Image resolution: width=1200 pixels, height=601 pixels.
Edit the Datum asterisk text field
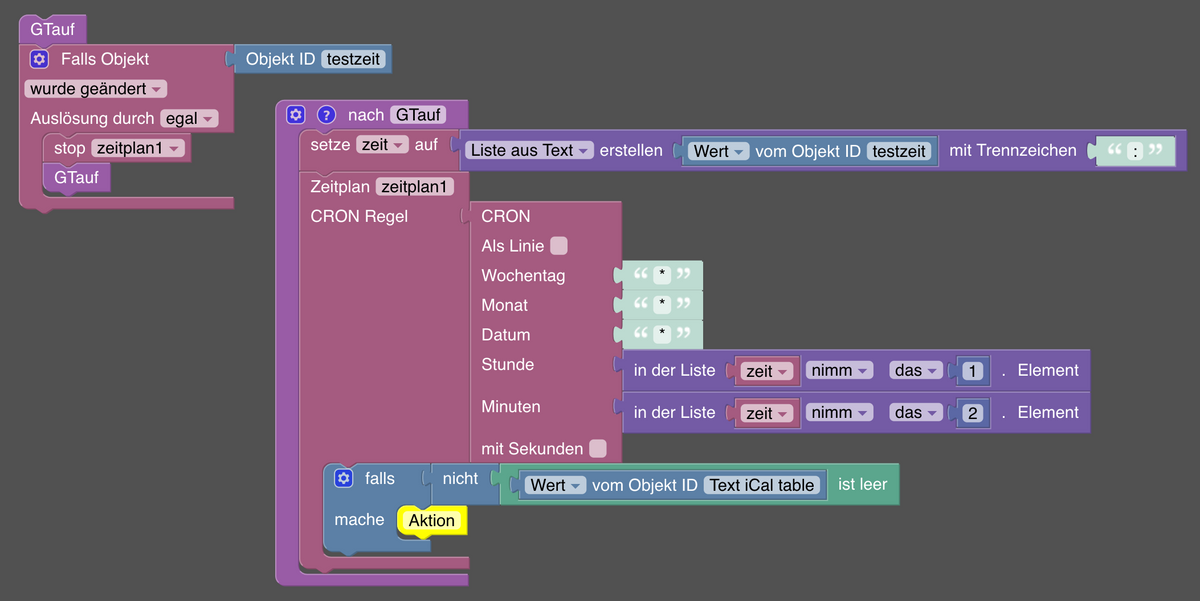661,334
